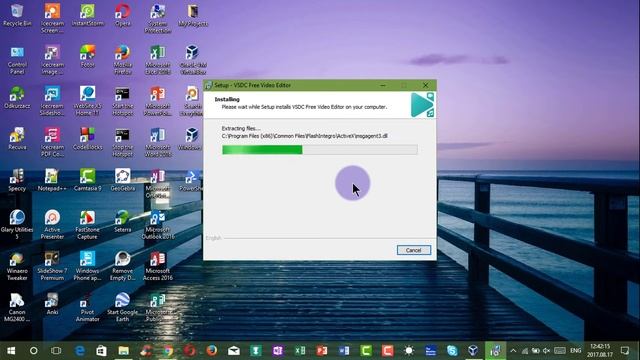The height and width of the screenshot is (360, 640).
Task: Select the Speccy desktop shortcut
Action: click(17, 180)
